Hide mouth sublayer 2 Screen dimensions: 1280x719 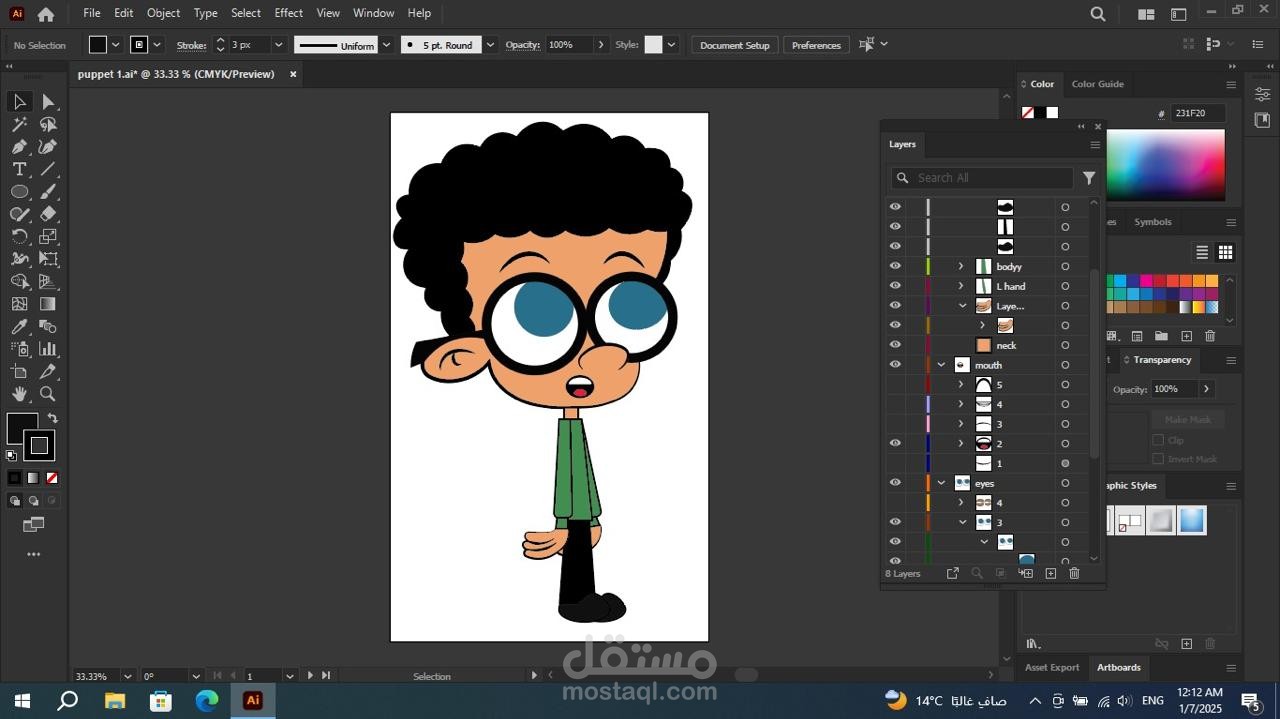tap(895, 443)
